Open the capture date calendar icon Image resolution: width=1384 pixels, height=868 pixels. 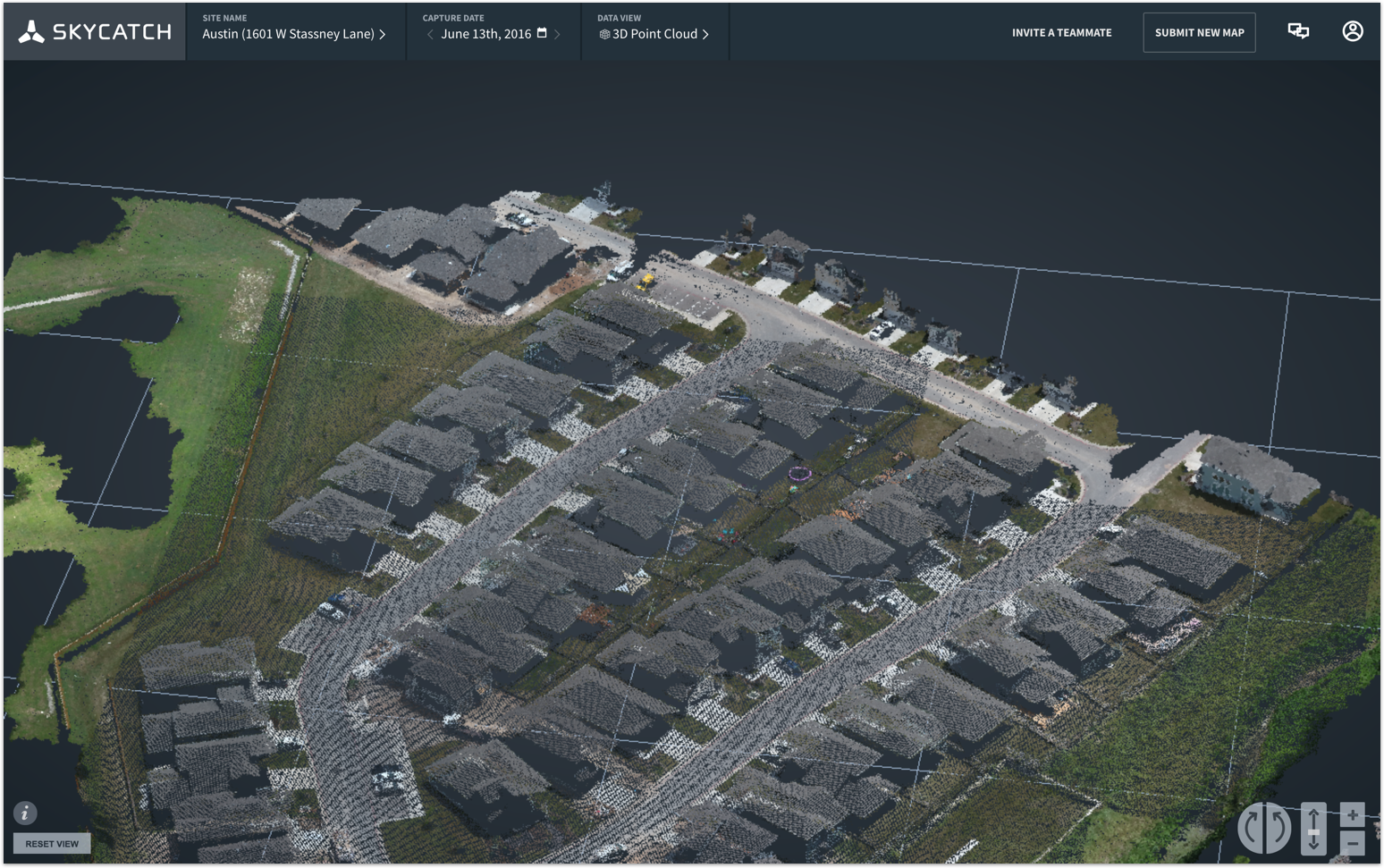542,33
